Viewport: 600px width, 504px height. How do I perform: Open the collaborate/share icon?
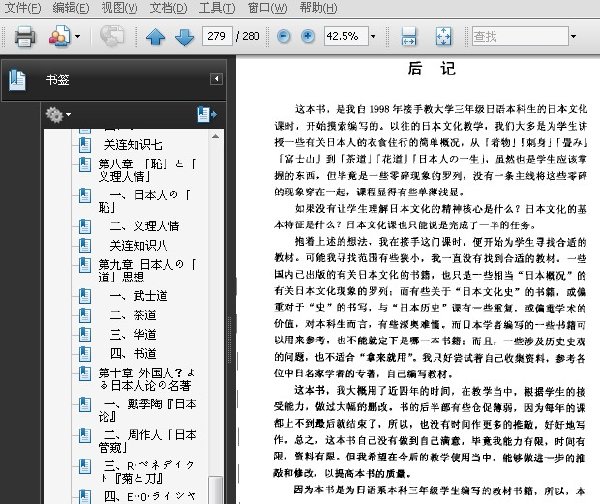(x=59, y=36)
